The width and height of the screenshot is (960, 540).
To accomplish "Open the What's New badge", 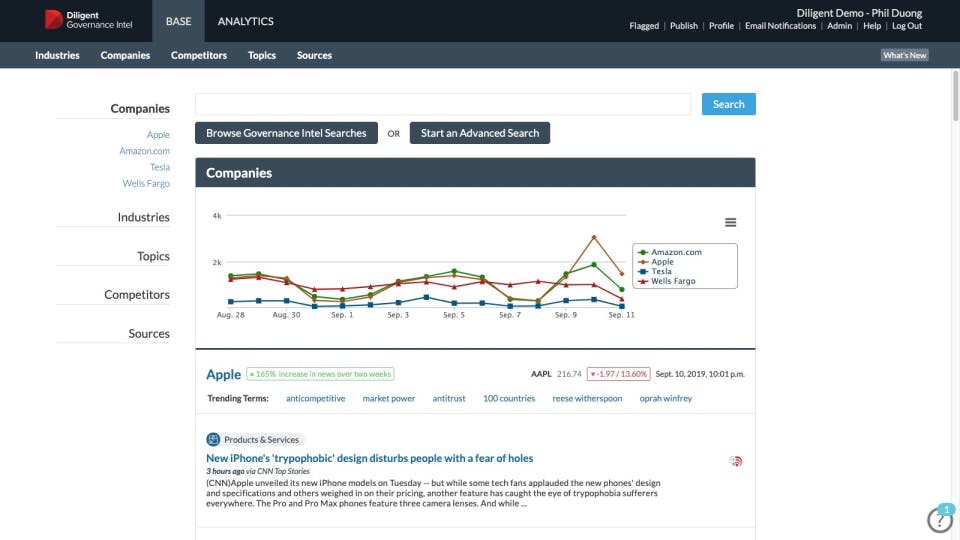I will point(904,56).
